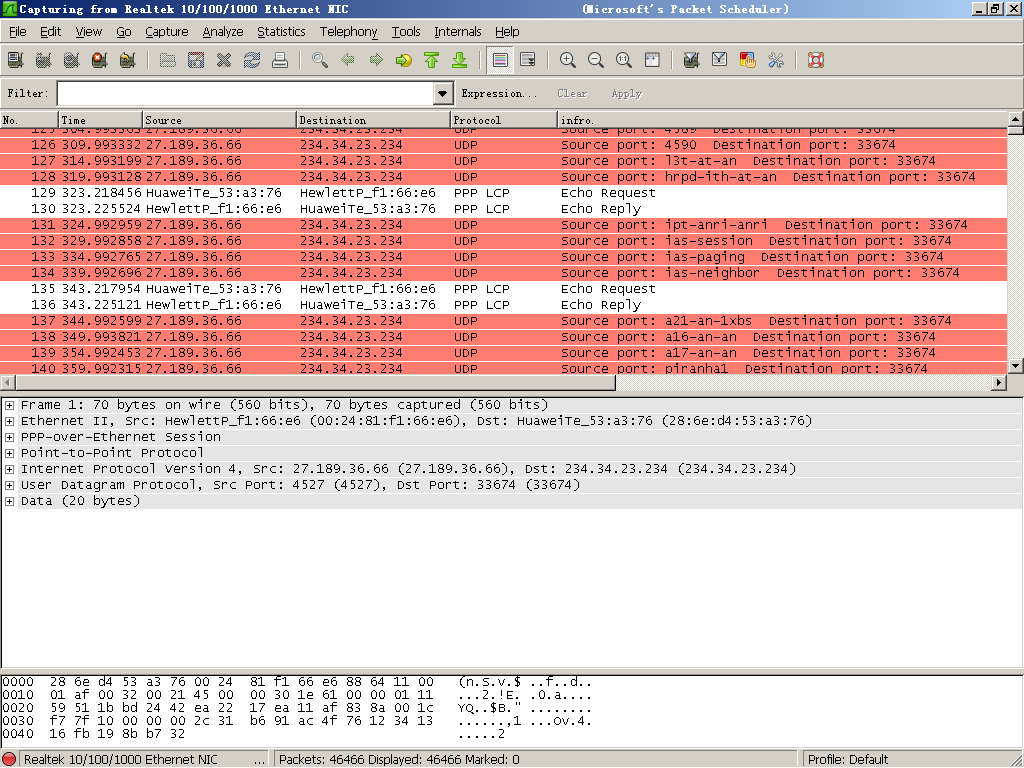The image size is (1024, 768).
Task: Click horizontal scrollbar right arrow
Action: [999, 383]
